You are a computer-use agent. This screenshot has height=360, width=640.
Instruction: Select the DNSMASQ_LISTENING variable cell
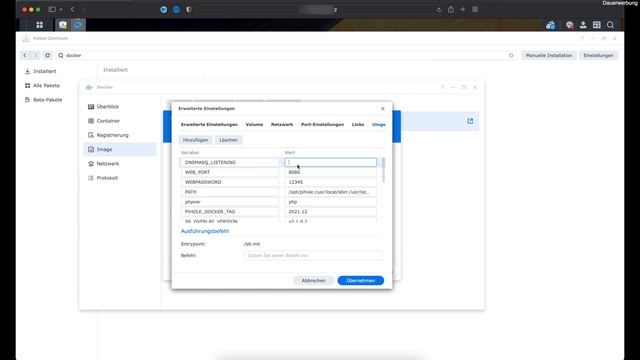tap(230, 162)
